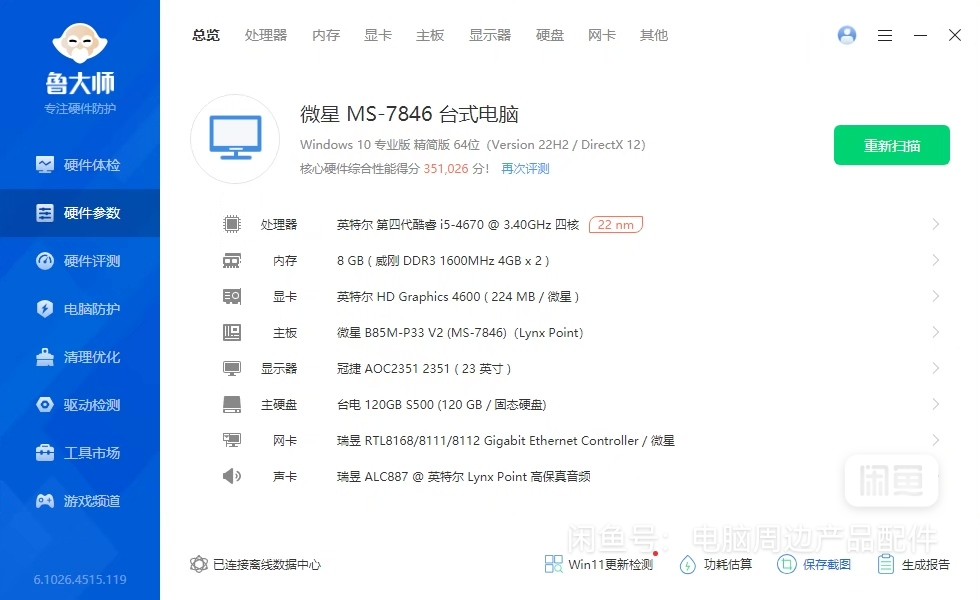This screenshot has width=980, height=600.
Task: Open 清理优化 cleanup section
Action: [79, 357]
